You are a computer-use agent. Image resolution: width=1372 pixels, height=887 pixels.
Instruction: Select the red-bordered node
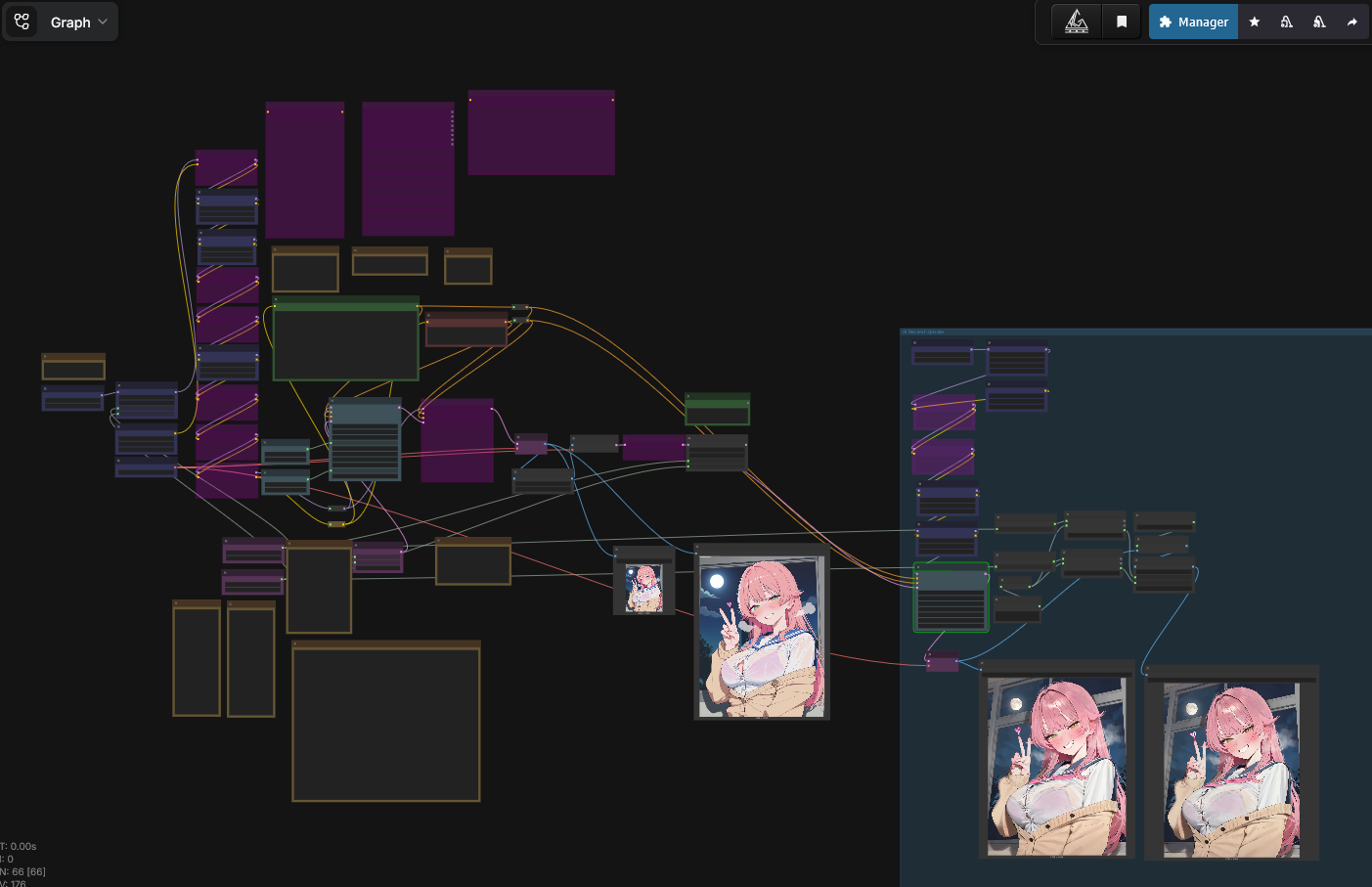(466, 330)
